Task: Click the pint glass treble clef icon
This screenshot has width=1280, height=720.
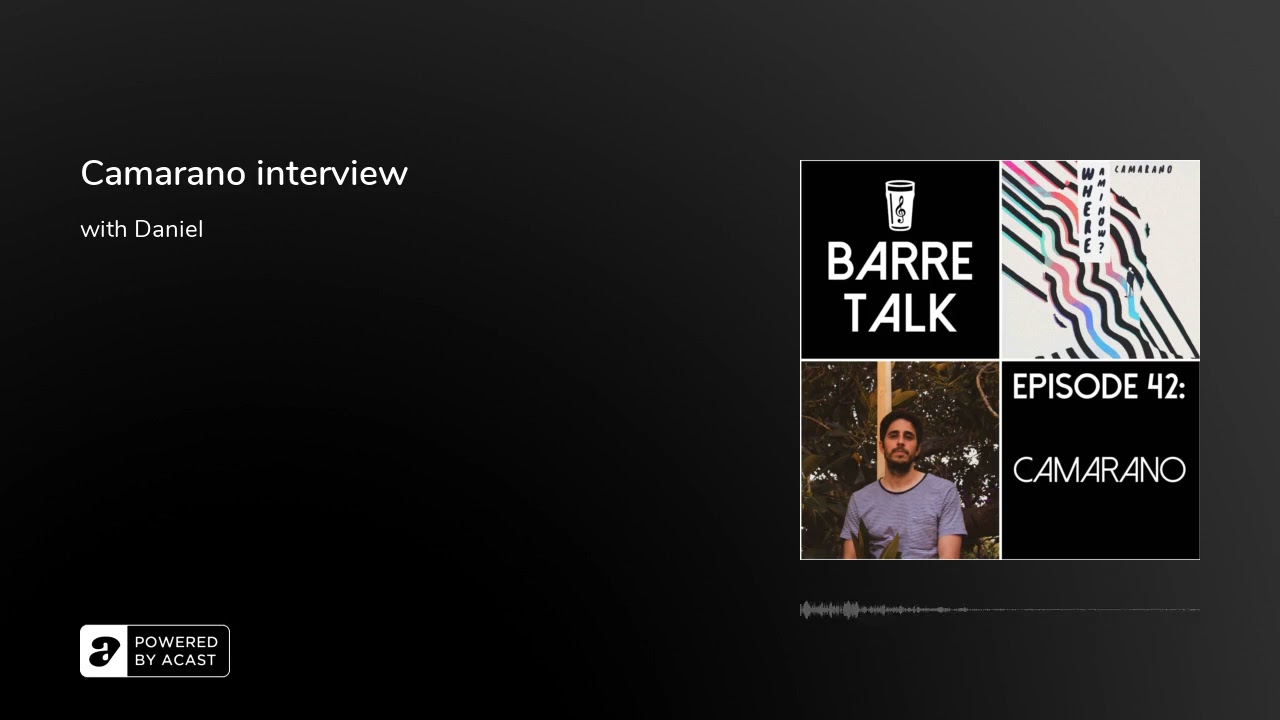Action: 900,205
